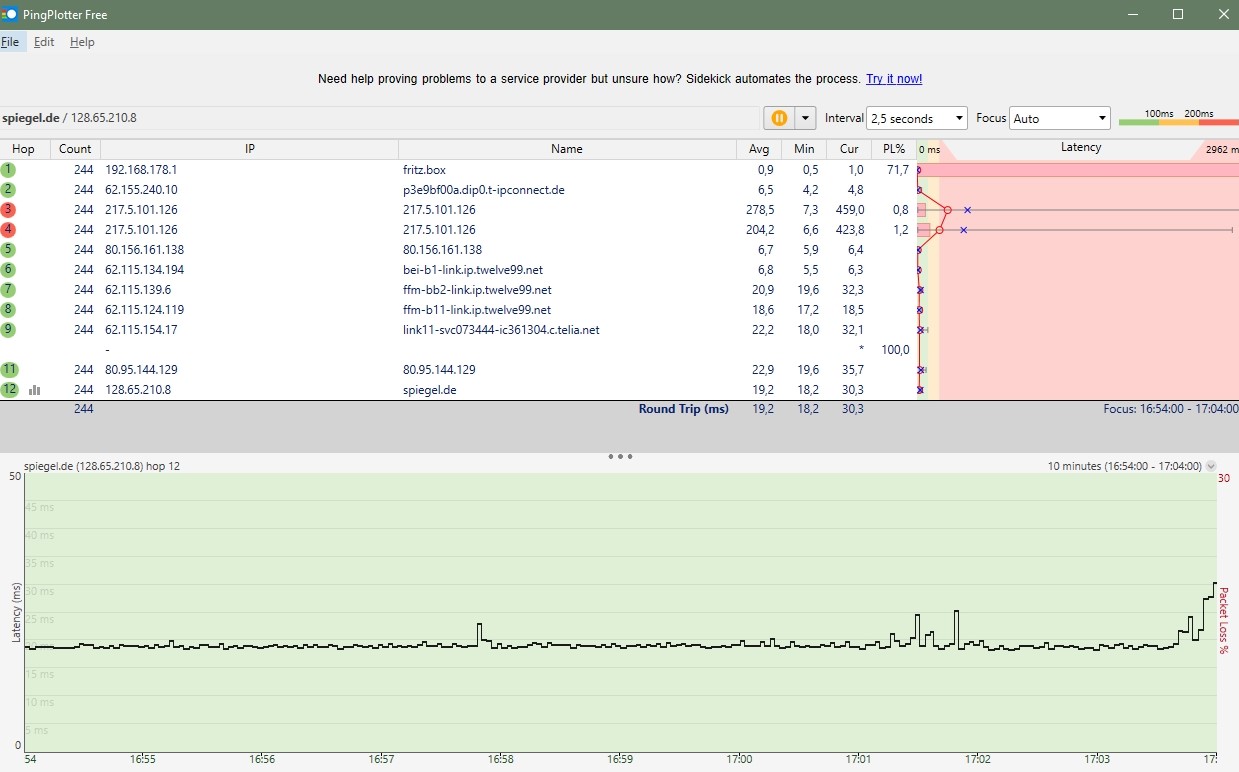Image resolution: width=1239 pixels, height=772 pixels.
Task: Click hop 9 green circle icon
Action: pos(9,330)
